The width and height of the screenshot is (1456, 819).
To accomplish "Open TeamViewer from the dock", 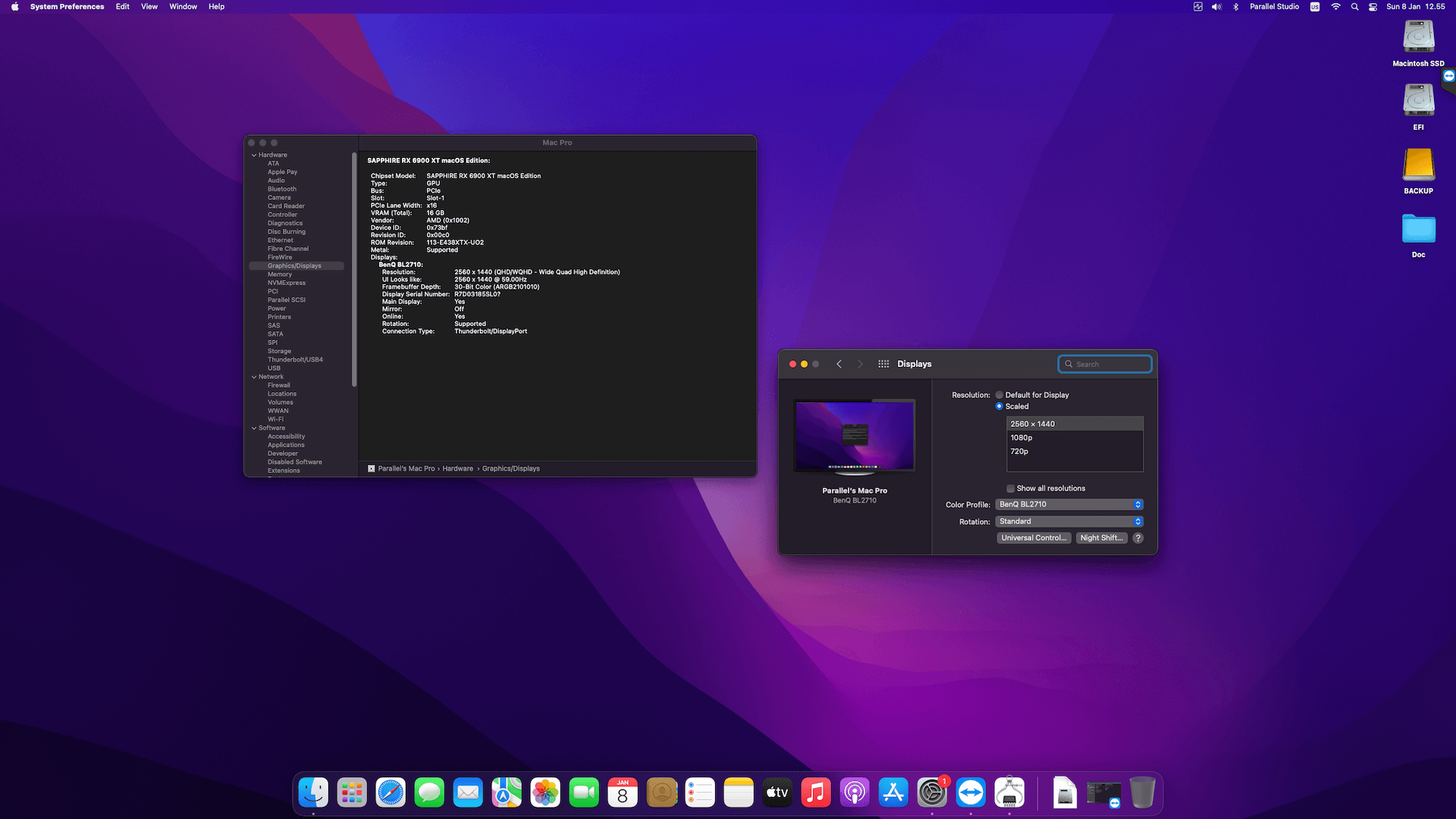I will pos(971,792).
